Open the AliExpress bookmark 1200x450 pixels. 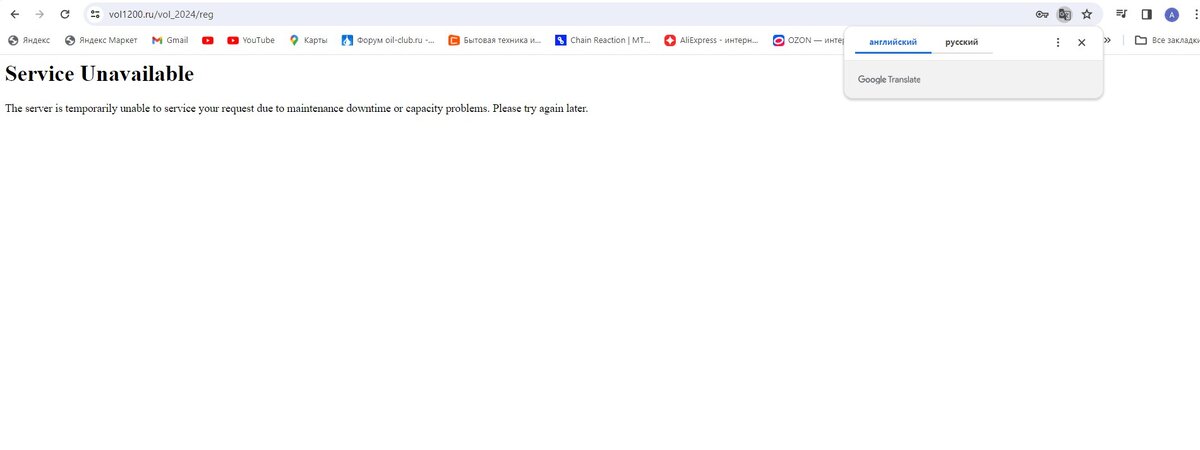pyautogui.click(x=711, y=40)
